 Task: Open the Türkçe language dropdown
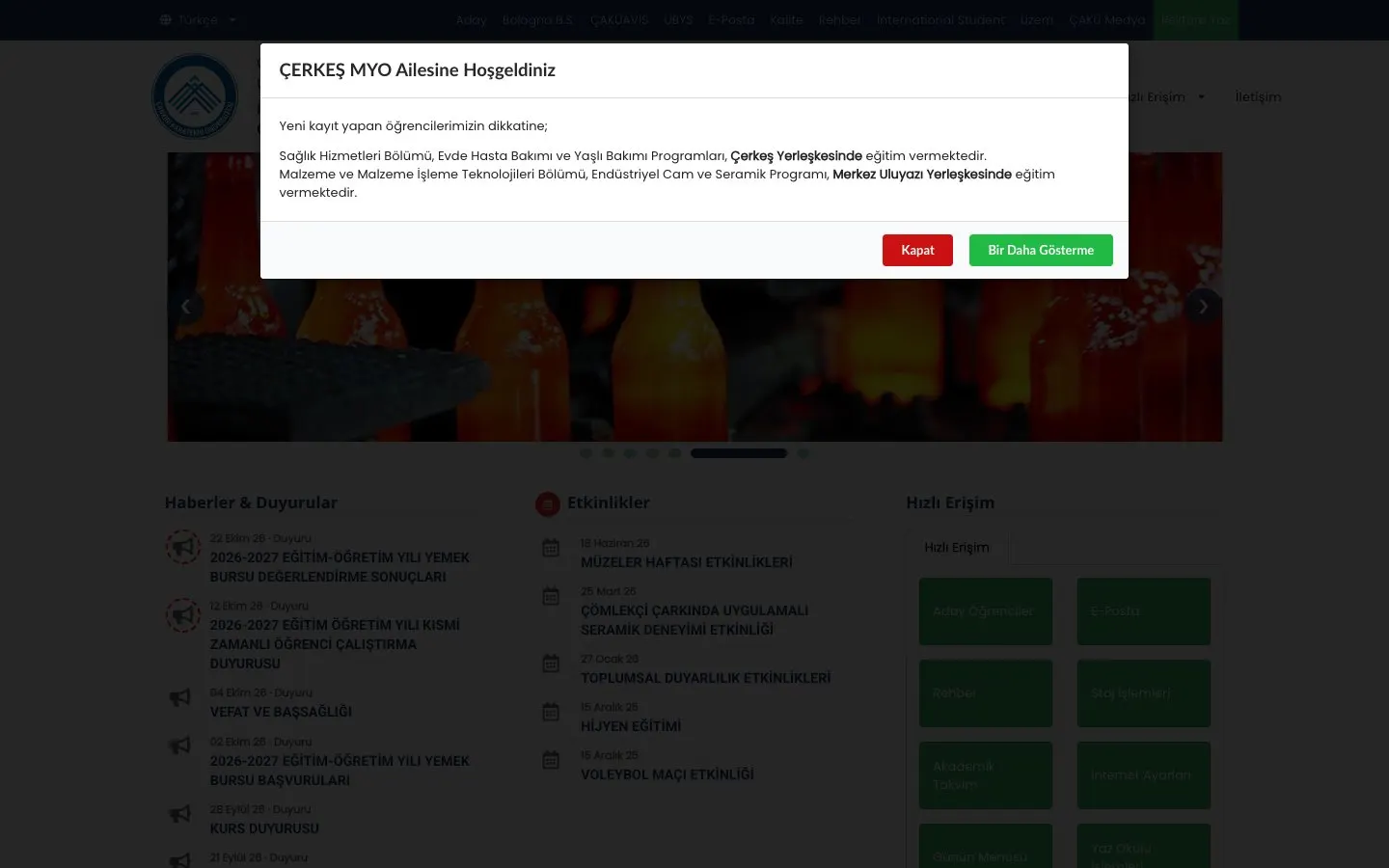pos(199,19)
